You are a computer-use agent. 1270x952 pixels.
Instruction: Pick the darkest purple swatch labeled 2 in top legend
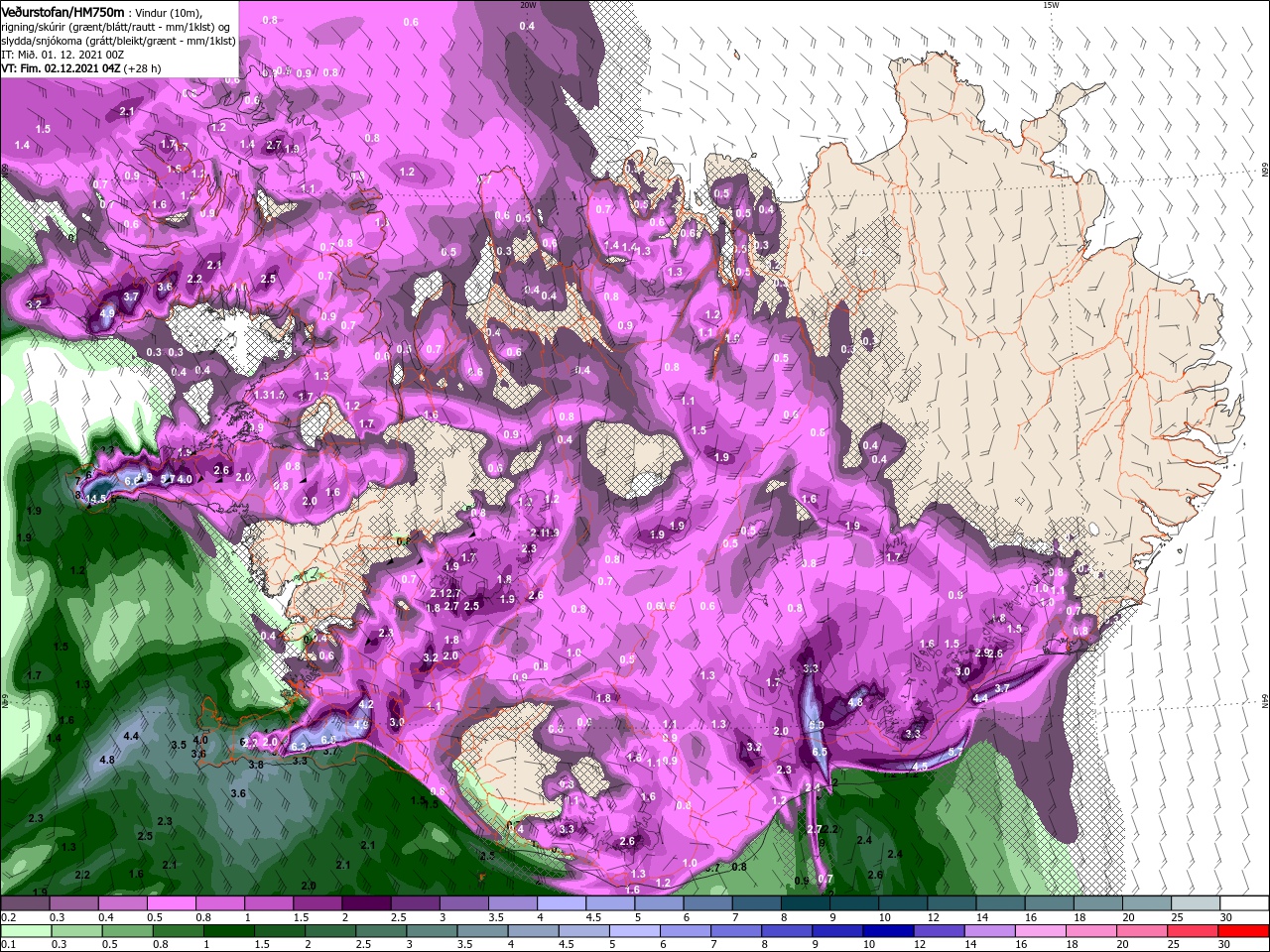(366, 902)
